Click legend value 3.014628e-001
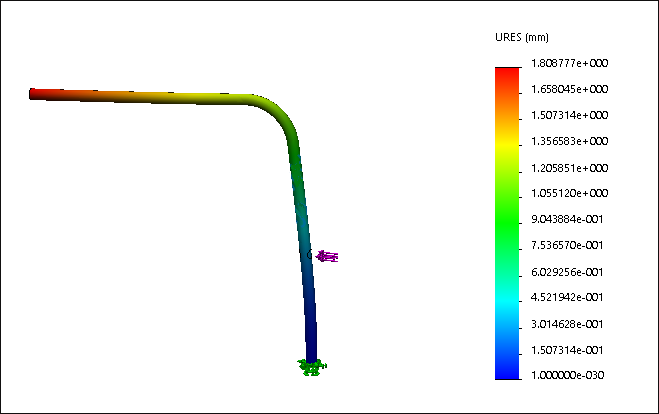659x414 pixels. coord(567,324)
